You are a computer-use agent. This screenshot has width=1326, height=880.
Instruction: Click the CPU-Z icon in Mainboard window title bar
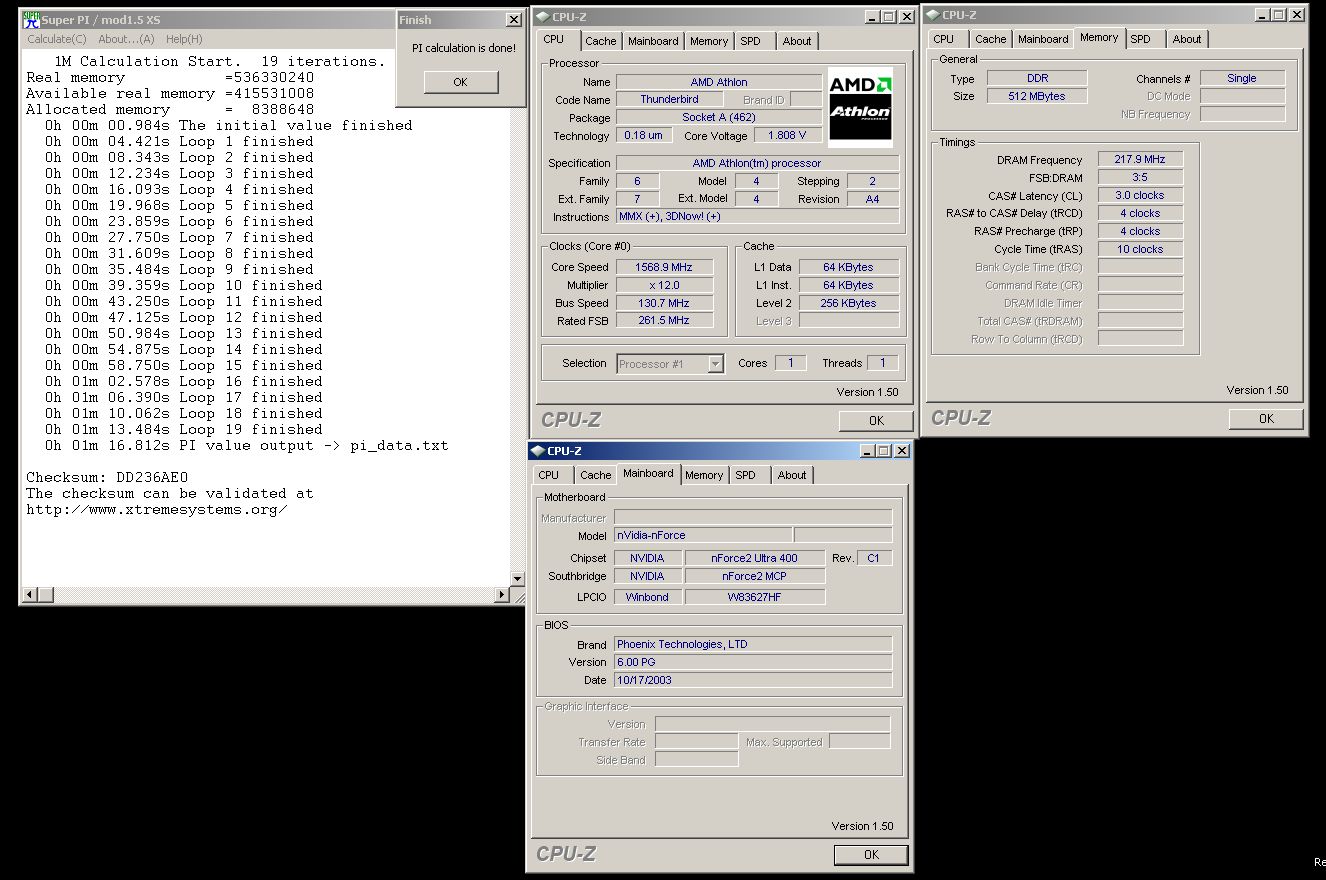(537, 451)
